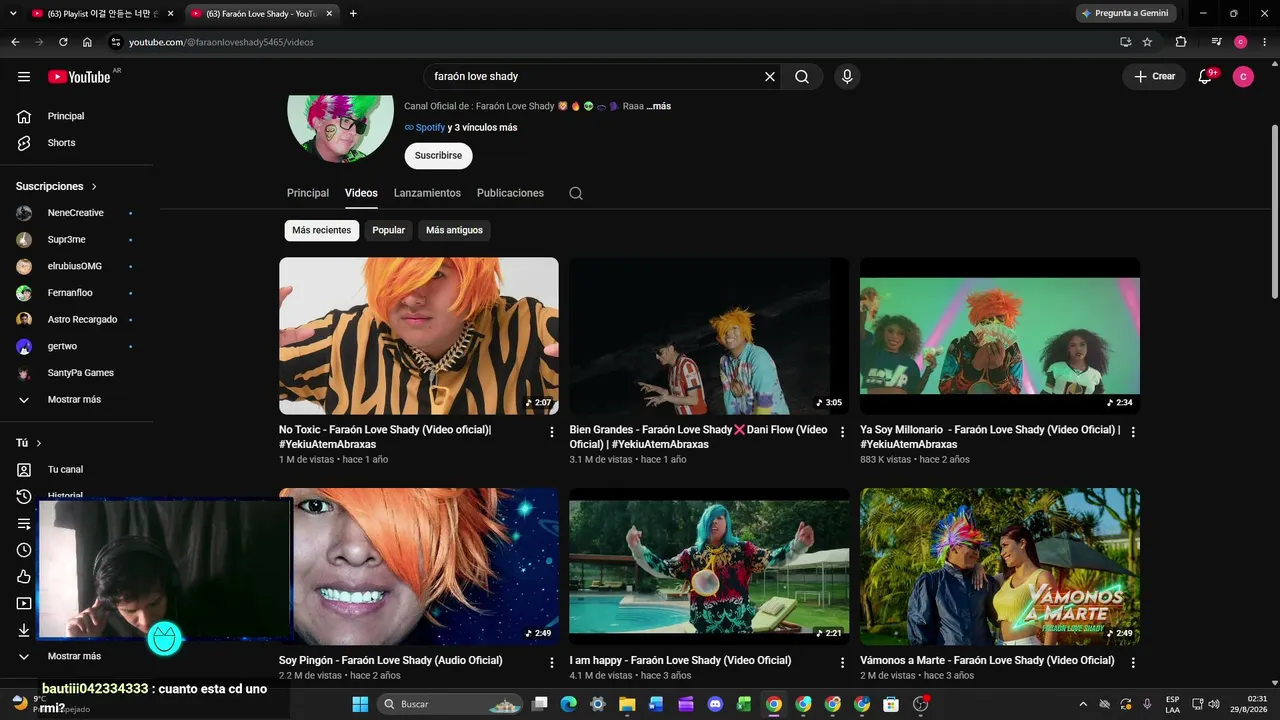Open liked videos thumbs-up icon
Screen dimensions: 1280x720
coord(24,577)
